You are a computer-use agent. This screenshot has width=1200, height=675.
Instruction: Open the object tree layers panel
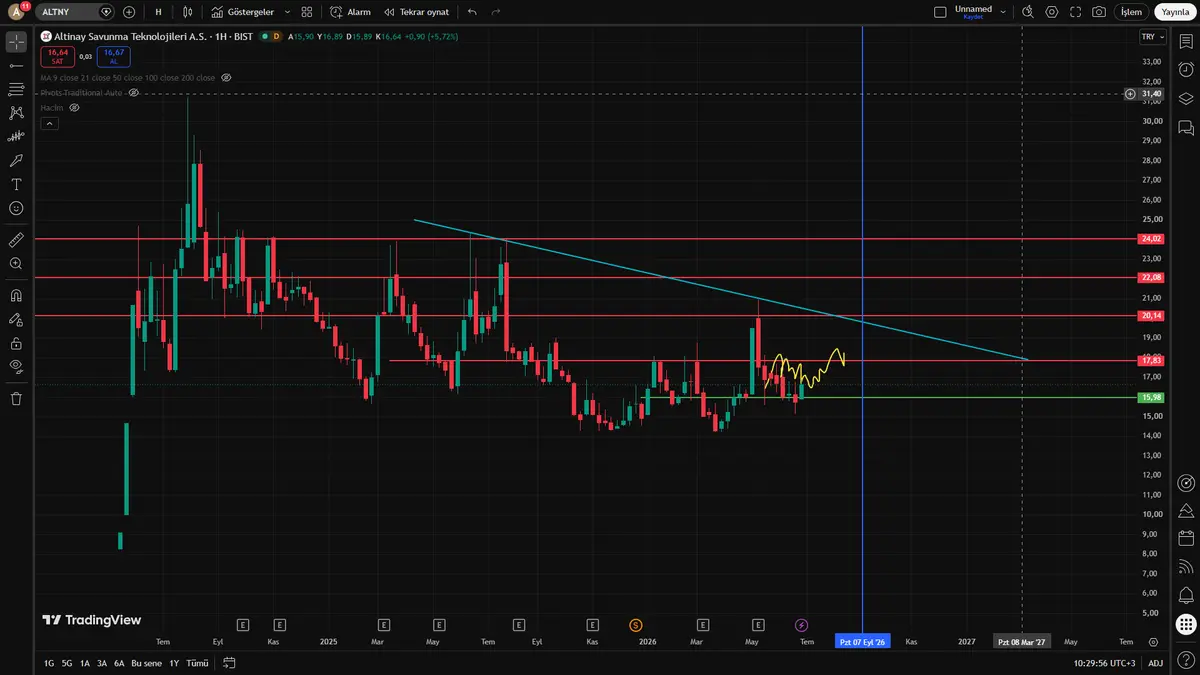coord(1186,99)
